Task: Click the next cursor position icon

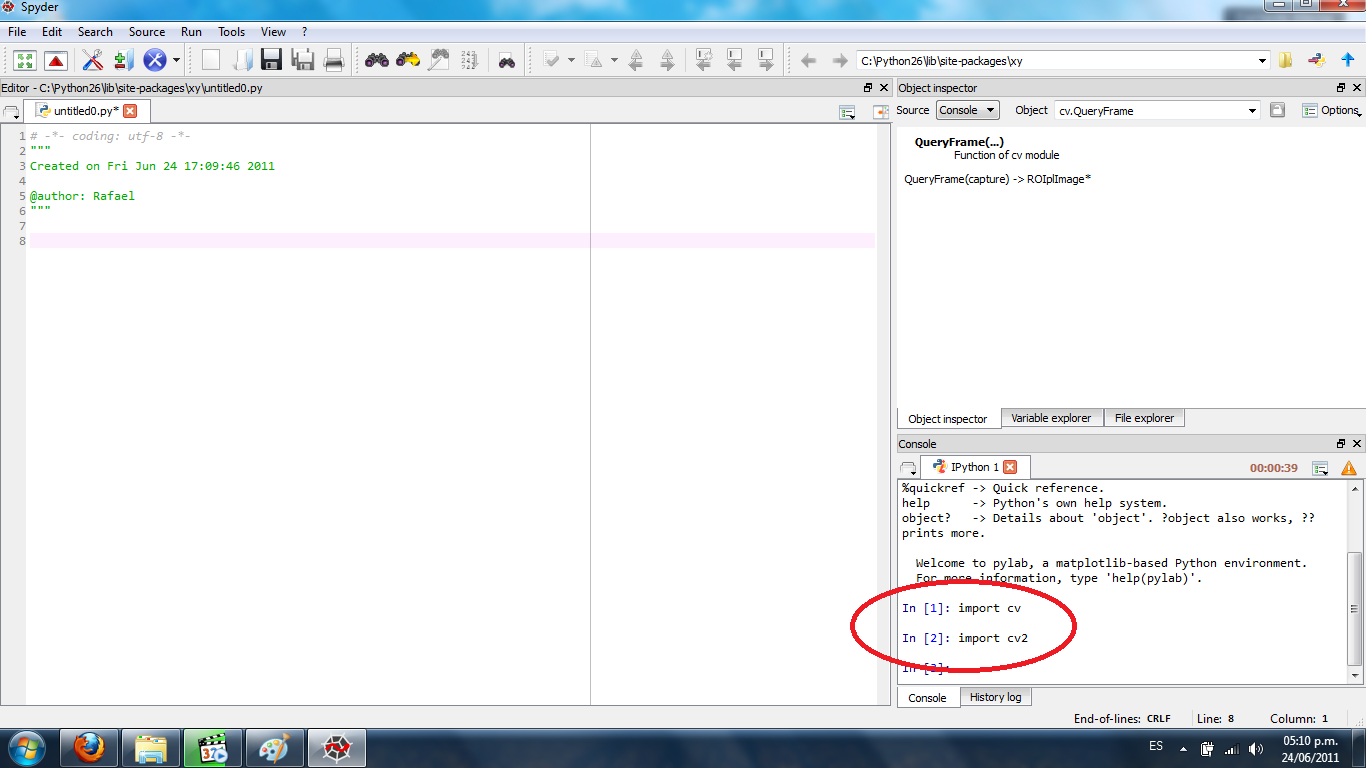Action: (x=766, y=60)
